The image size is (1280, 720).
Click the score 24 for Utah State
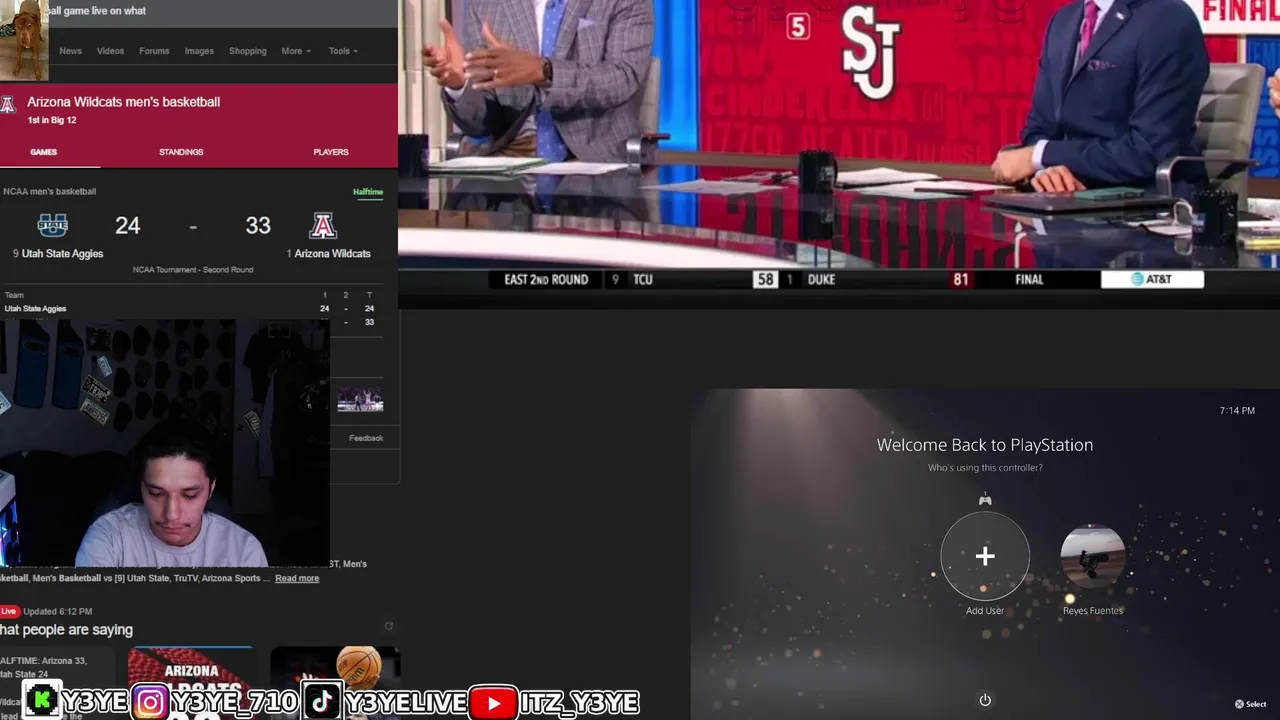[128, 226]
